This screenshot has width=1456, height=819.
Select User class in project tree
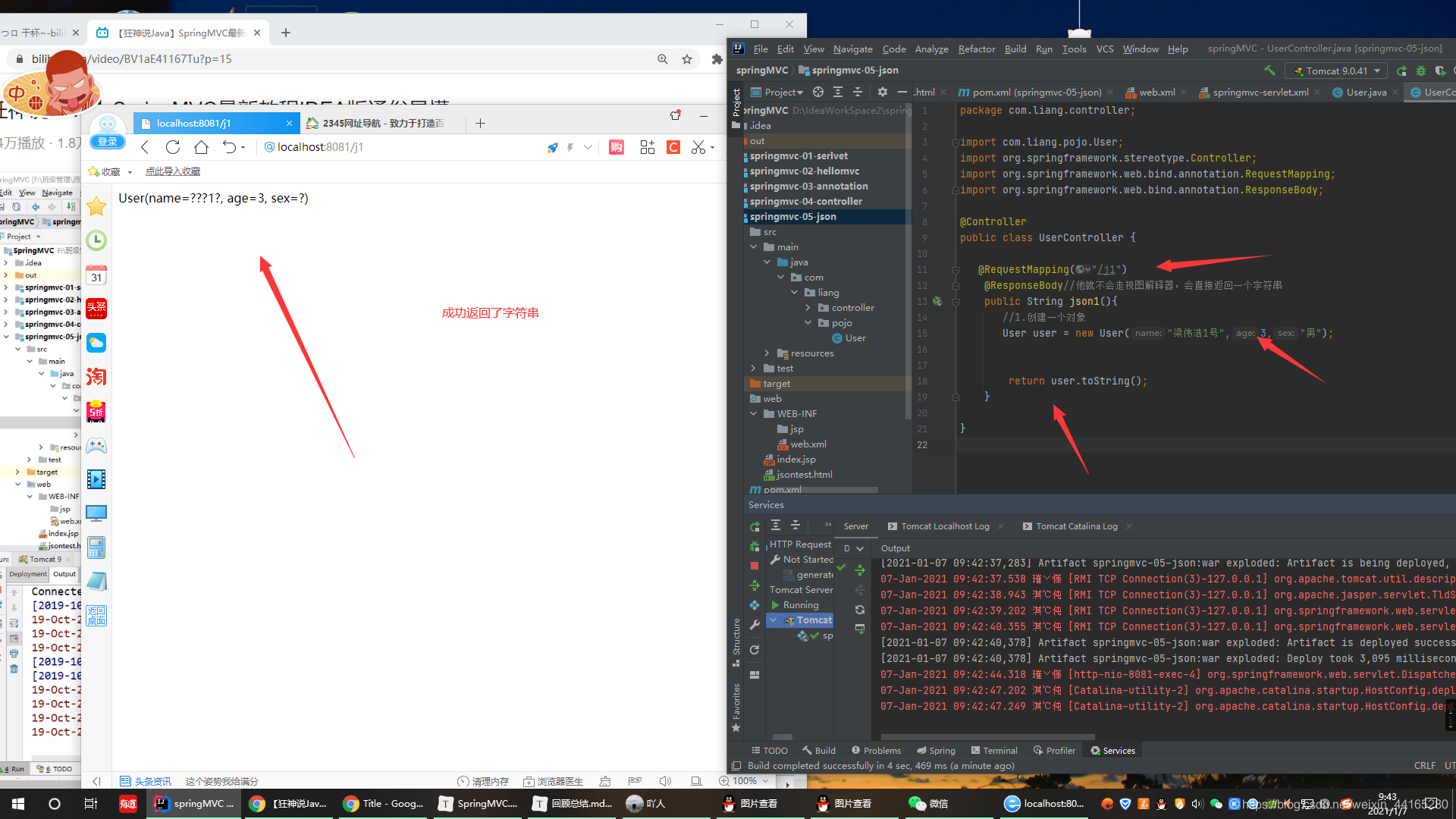[849, 338]
